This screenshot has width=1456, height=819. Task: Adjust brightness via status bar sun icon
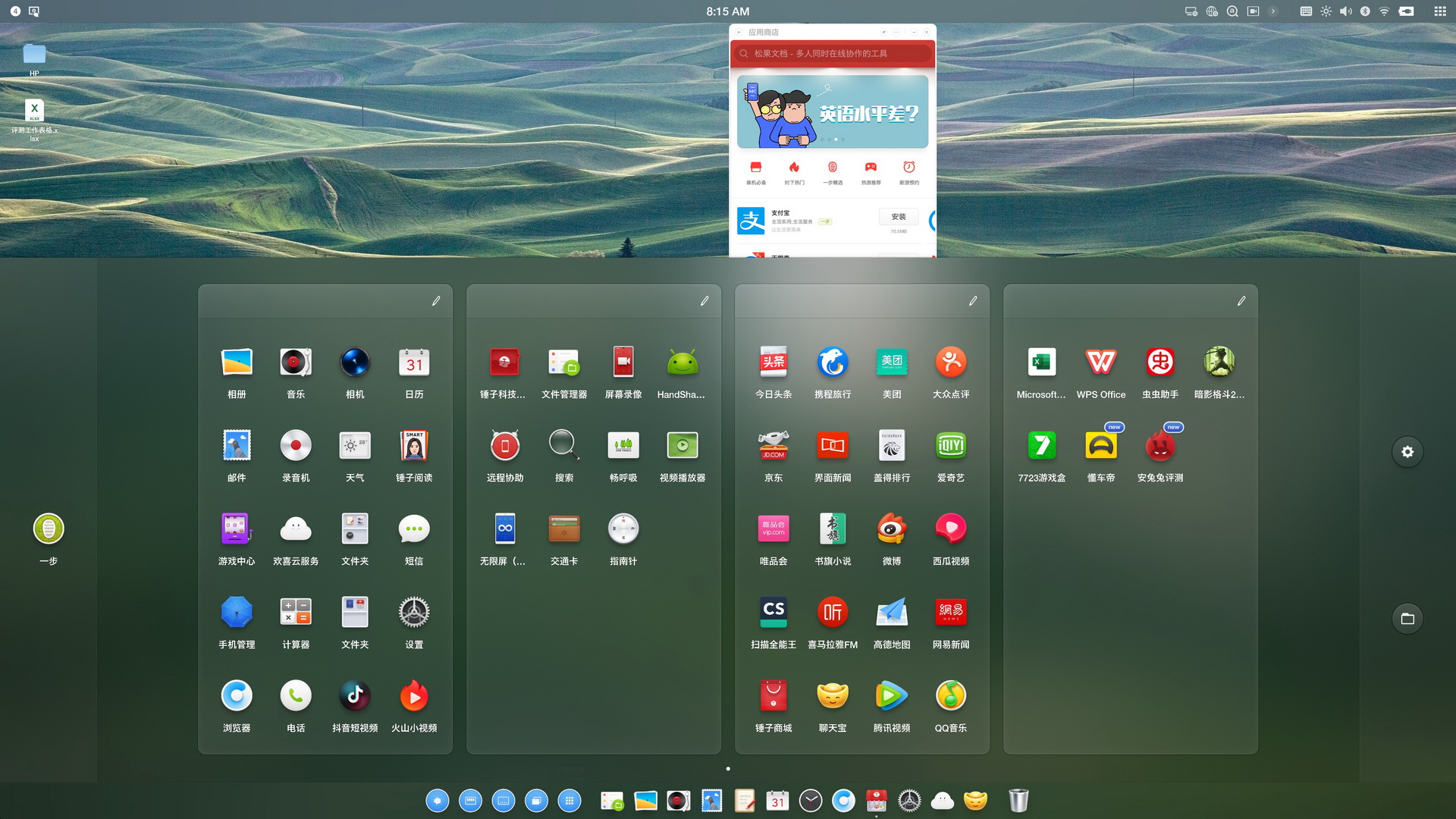click(x=1326, y=11)
